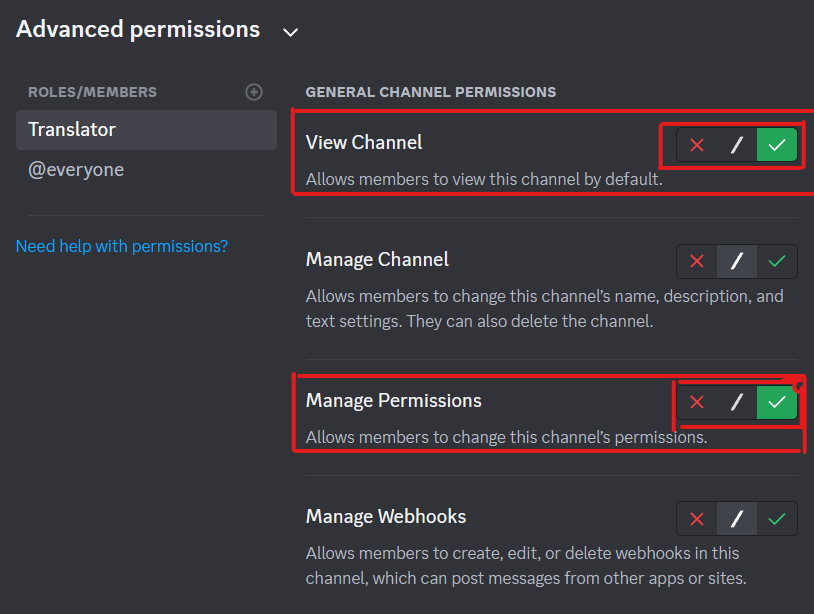
Task: Deny the View Channel permission with red X
Action: click(x=697, y=144)
